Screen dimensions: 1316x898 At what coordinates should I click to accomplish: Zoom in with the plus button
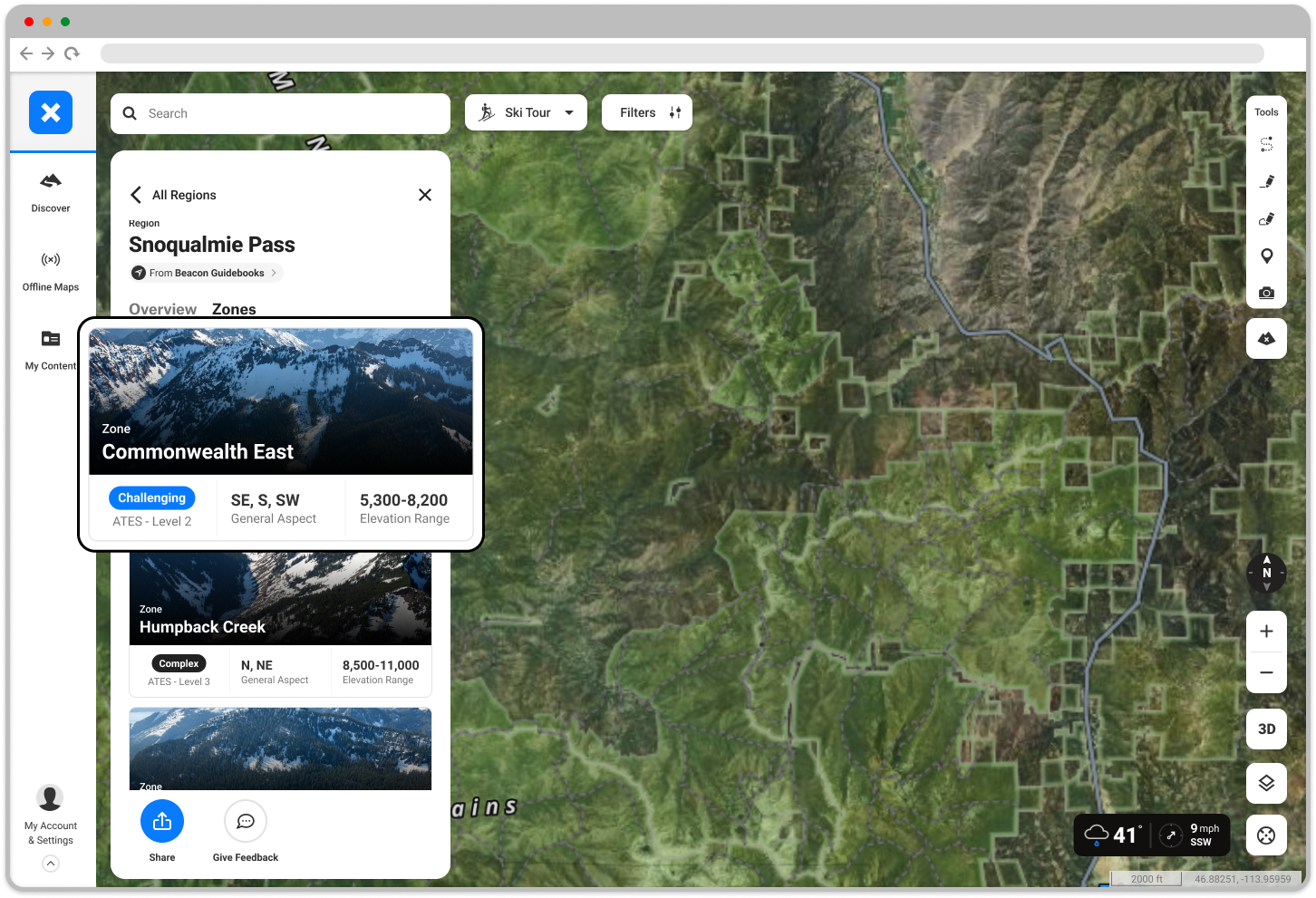click(x=1267, y=632)
